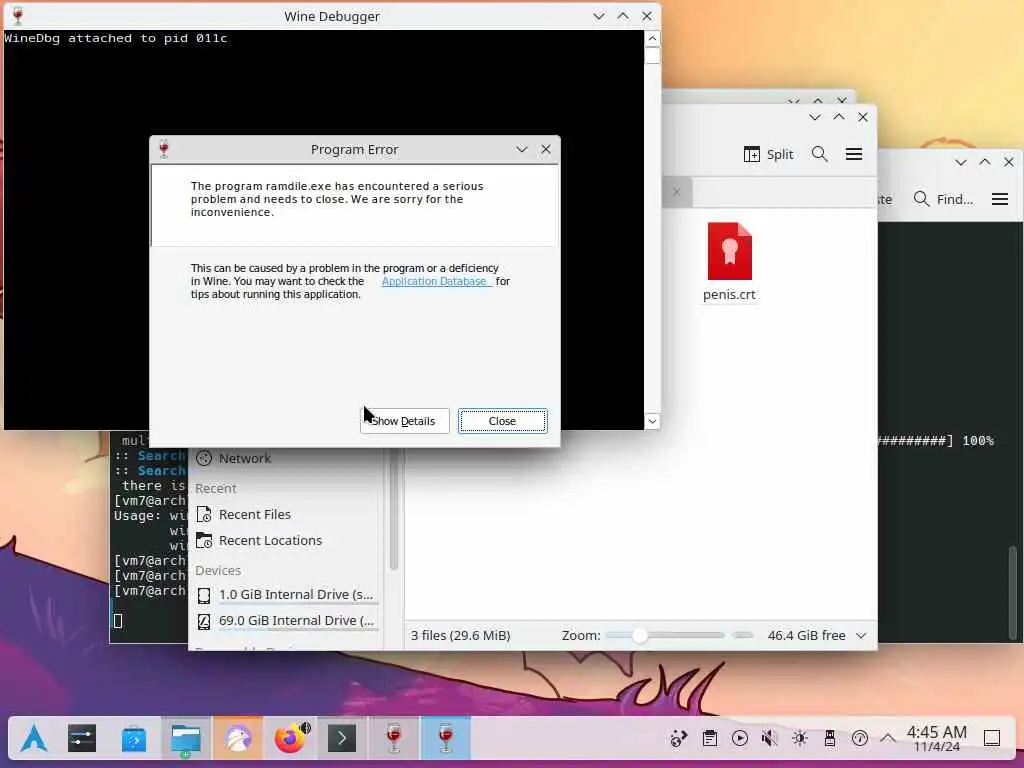Click the Show Details button
Screen dimensions: 1024x768
[404, 421]
